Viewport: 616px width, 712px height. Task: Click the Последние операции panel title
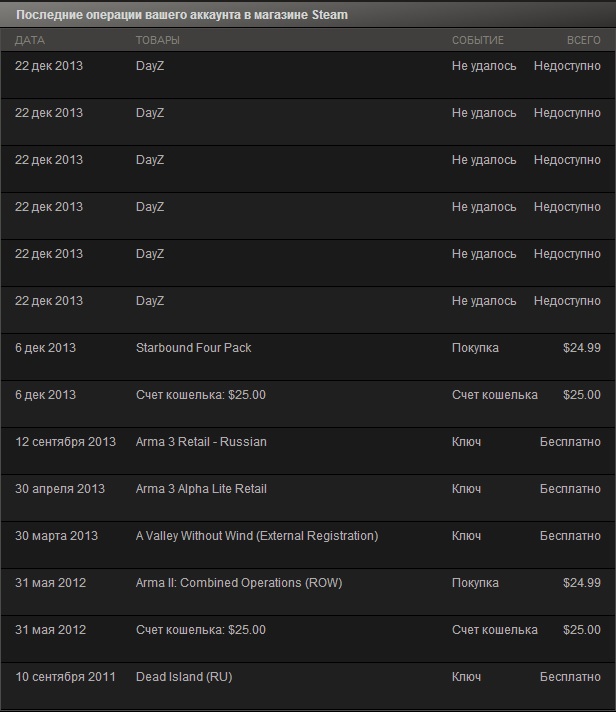point(182,15)
